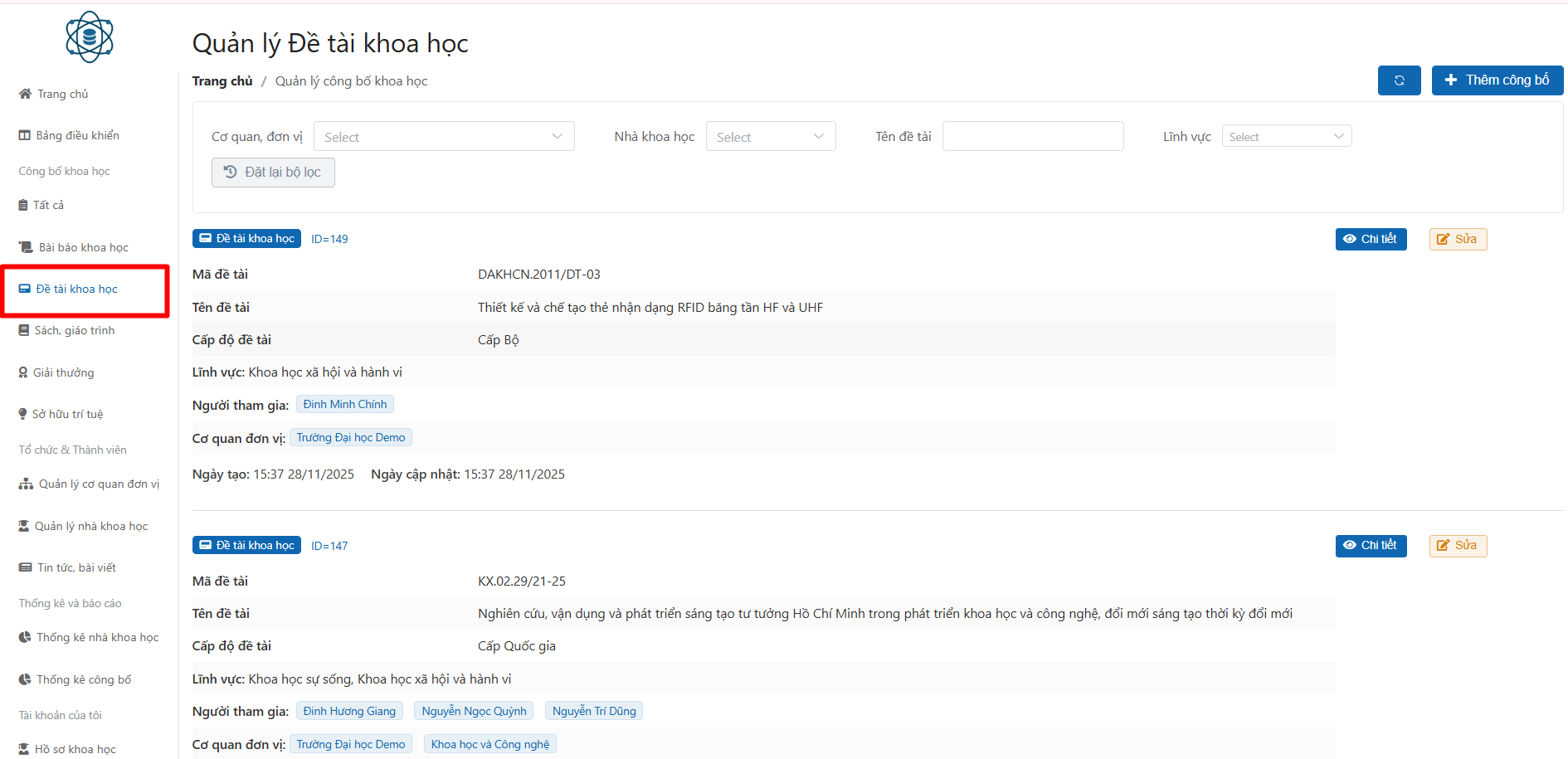
Task: Click Sửa for record ID=147
Action: pyautogui.click(x=1458, y=546)
